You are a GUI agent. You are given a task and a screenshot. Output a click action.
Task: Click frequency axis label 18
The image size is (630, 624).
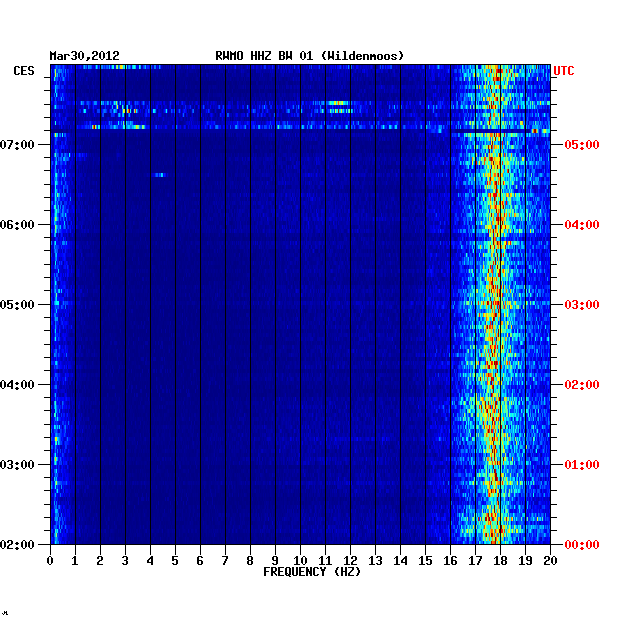(x=500, y=561)
